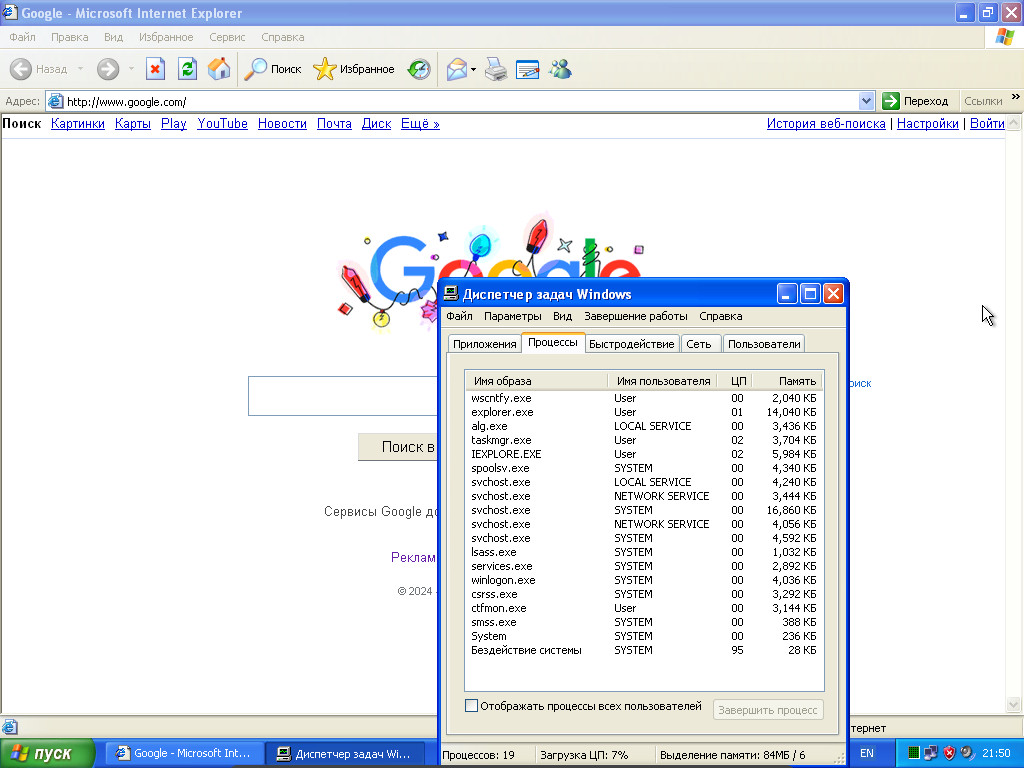Viewport: 1024px width, 768px height.
Task: Click the Task Manager title bar icon
Action: (x=451, y=294)
